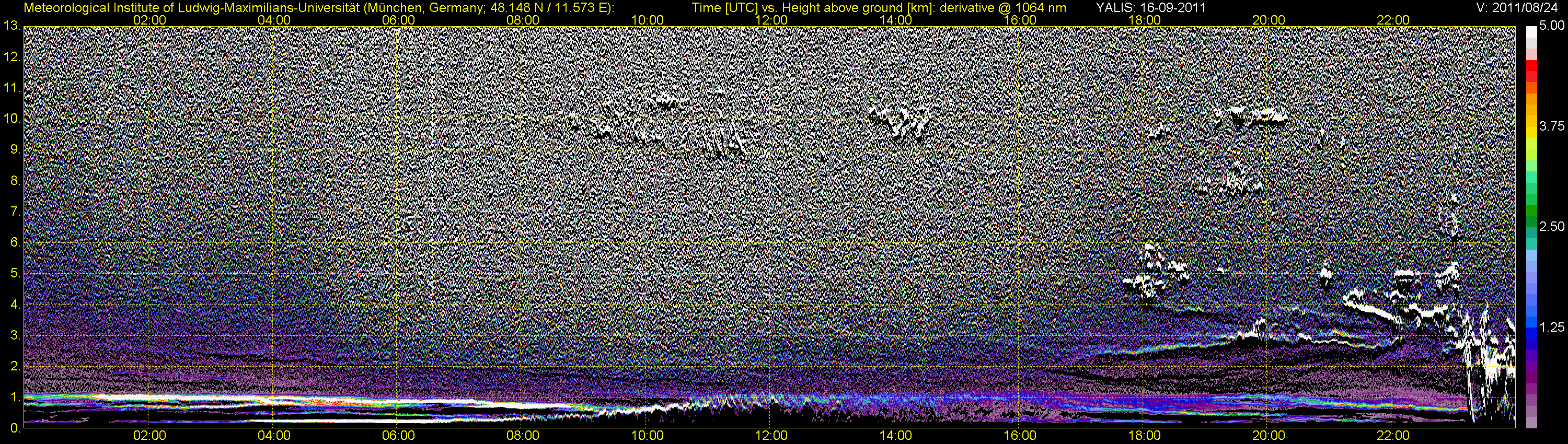Pick the 13 km height axis label
The width and height of the screenshot is (1568, 444).
[11, 26]
